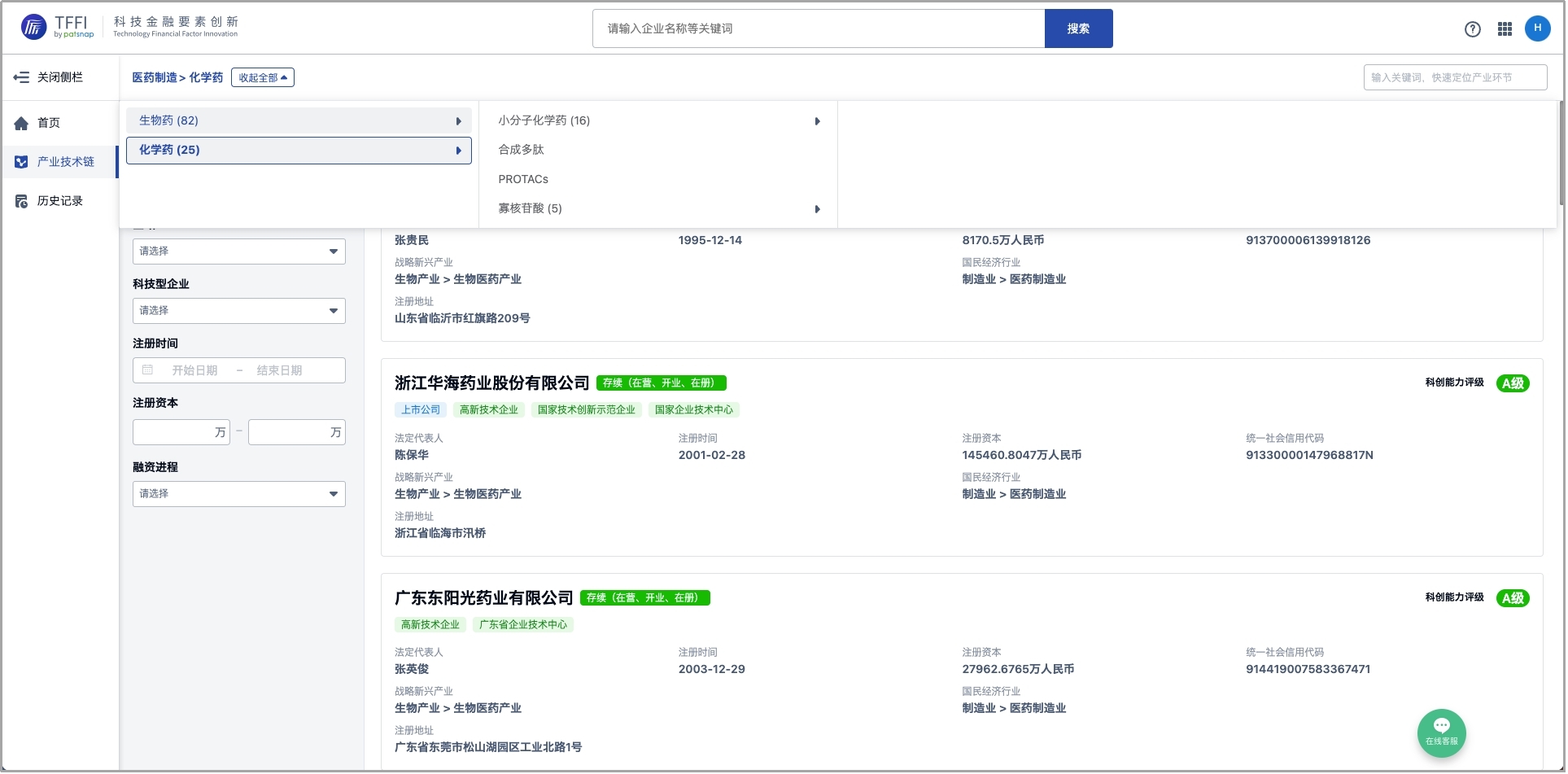1568x774 pixels.
Task: Click 化学药 breadcrumb link
Action: coord(207,77)
